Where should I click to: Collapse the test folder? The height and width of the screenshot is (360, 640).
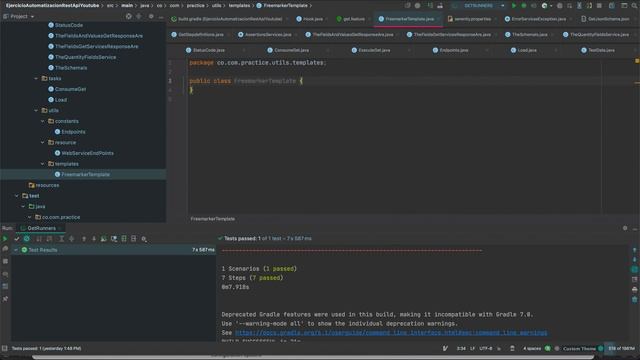(x=16, y=196)
